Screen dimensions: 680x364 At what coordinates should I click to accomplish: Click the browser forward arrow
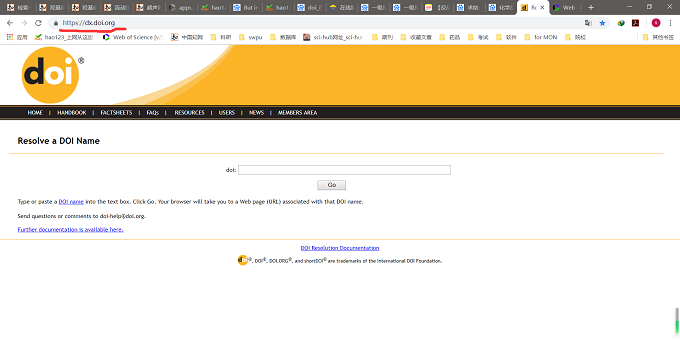coord(24,23)
